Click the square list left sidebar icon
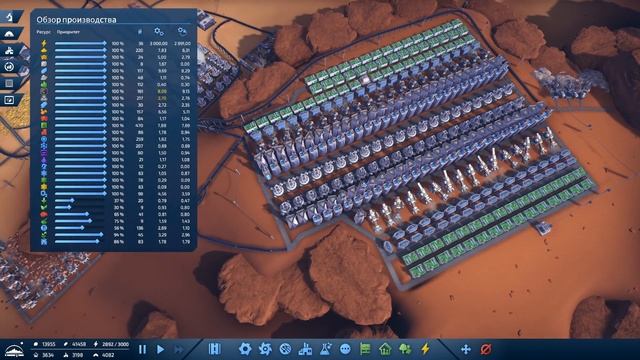 pos(10,84)
